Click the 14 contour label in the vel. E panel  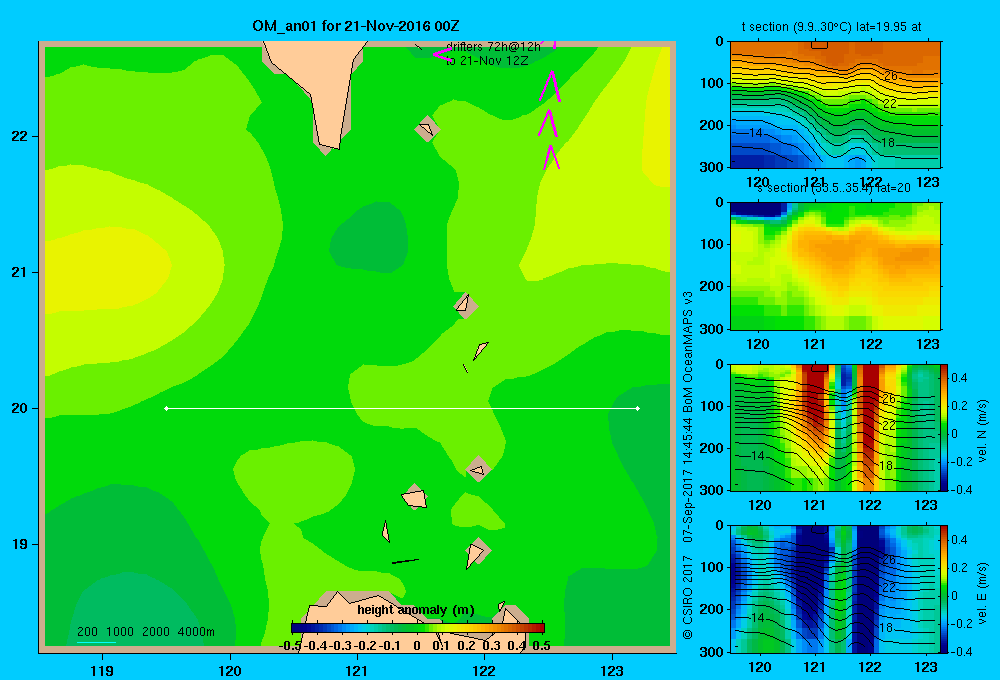coord(757,617)
